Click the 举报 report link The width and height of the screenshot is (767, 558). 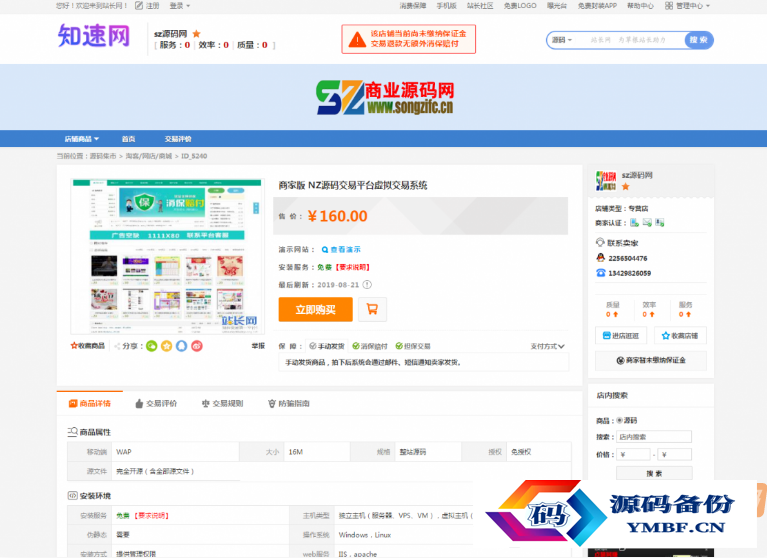(258, 346)
